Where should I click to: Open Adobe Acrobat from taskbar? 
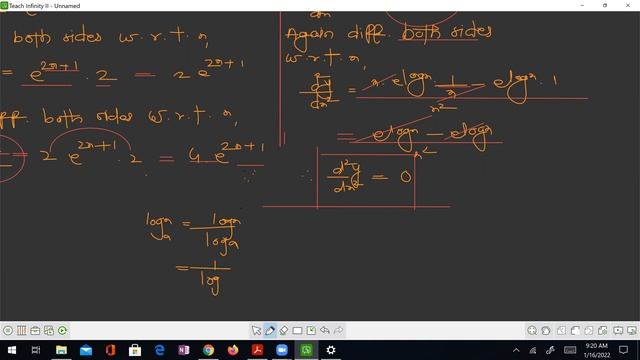[x=258, y=350]
